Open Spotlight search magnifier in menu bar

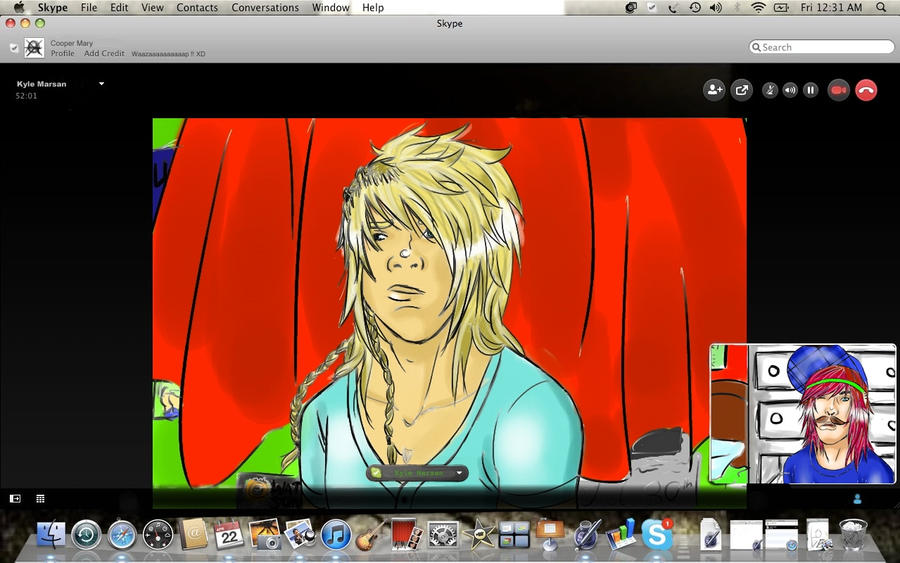(881, 7)
